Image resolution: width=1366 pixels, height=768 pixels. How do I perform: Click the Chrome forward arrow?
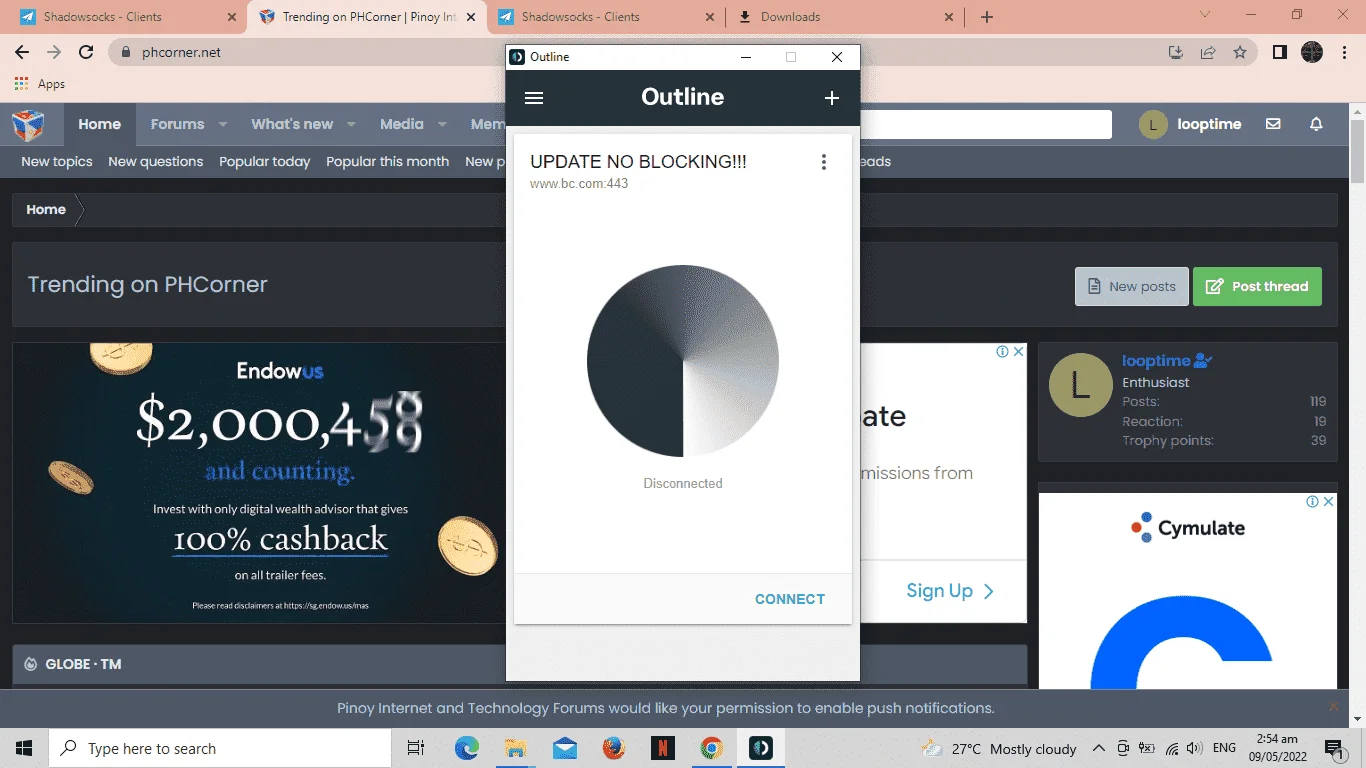54,52
